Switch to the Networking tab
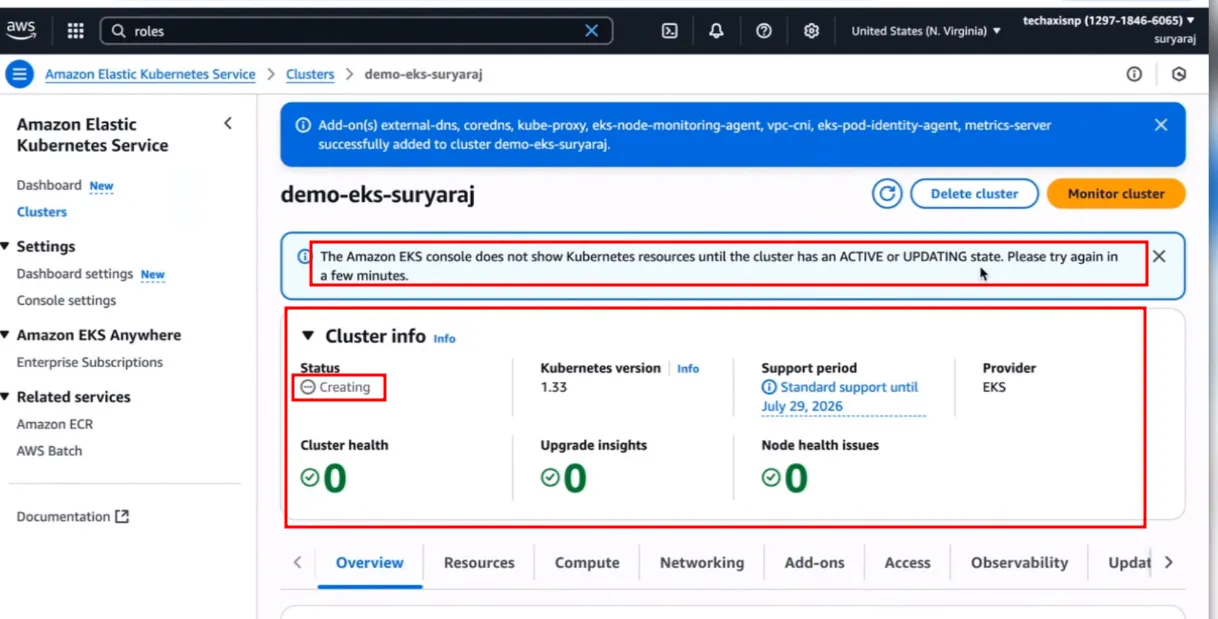Image resolution: width=1218 pixels, height=619 pixels. [x=702, y=563]
